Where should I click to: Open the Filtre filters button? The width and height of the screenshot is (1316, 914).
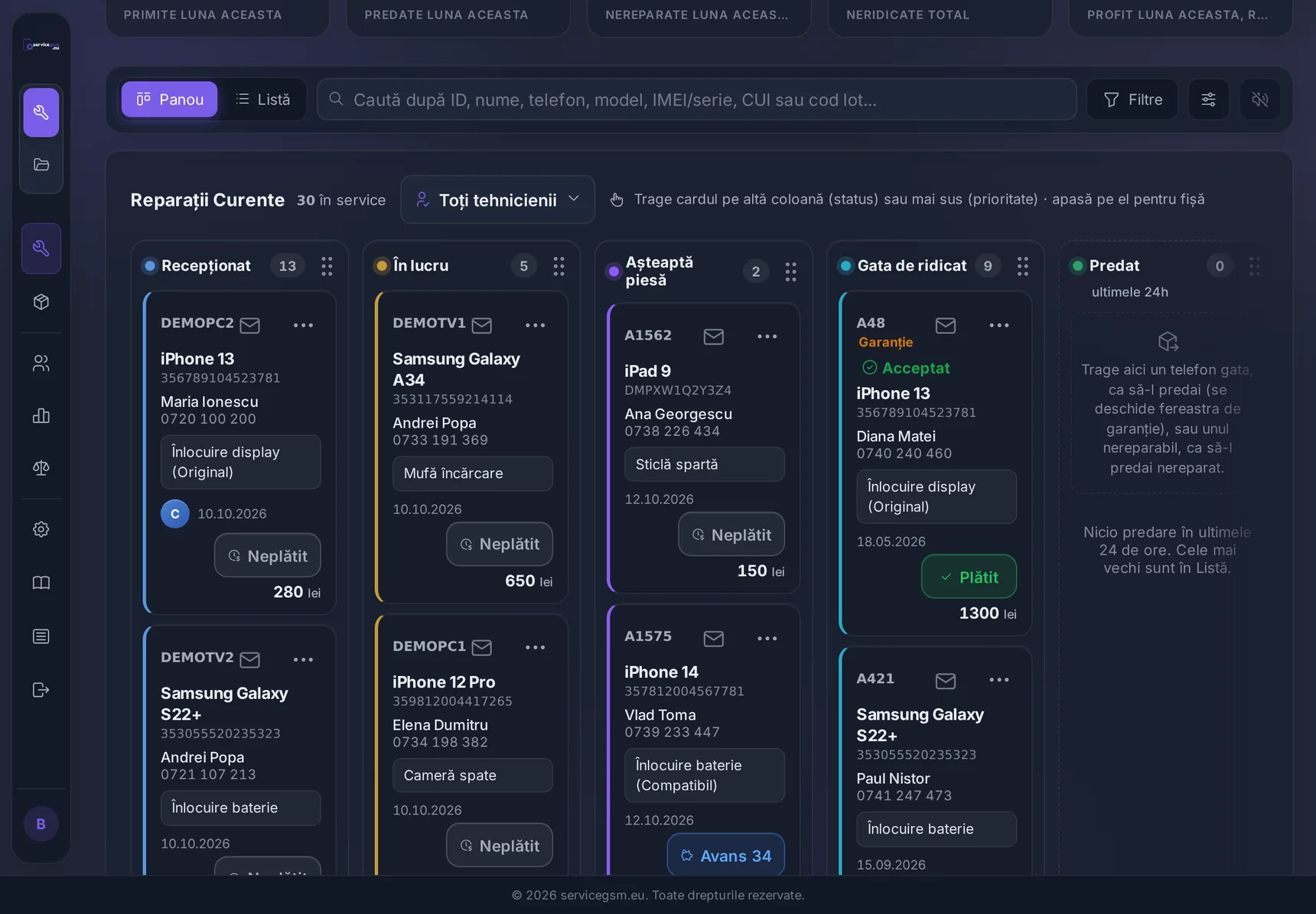tap(1132, 99)
